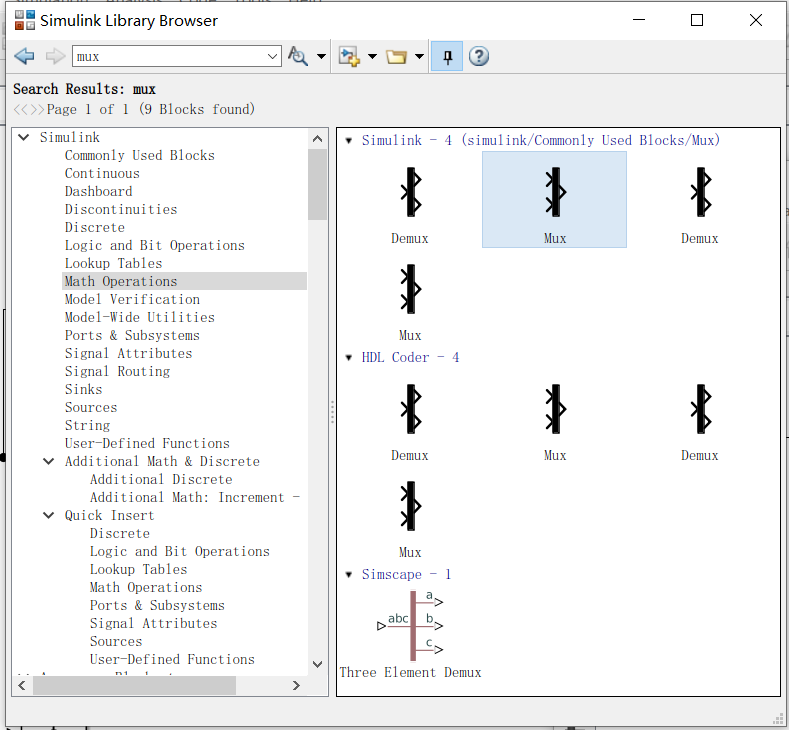789x730 pixels.
Task: Select top-level User-Defined Functions
Action: tap(147, 443)
